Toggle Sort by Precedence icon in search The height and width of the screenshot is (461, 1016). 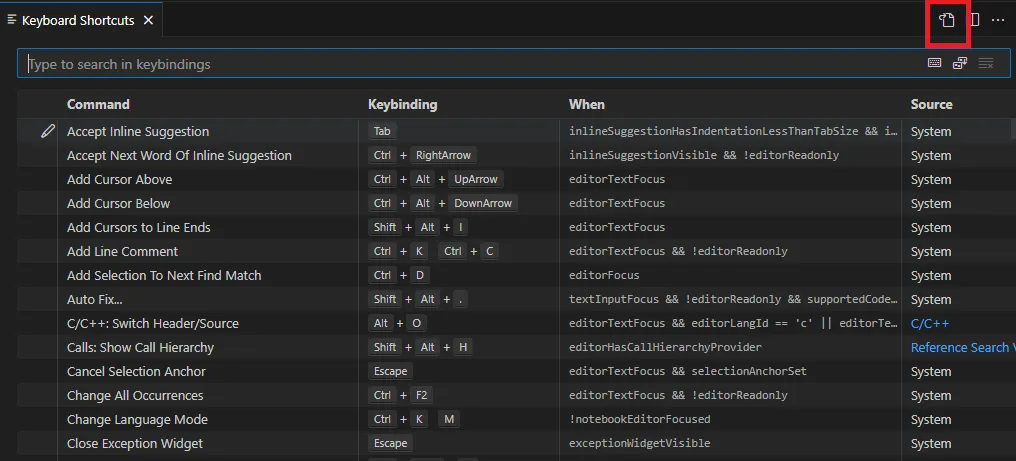pyautogui.click(x=960, y=64)
